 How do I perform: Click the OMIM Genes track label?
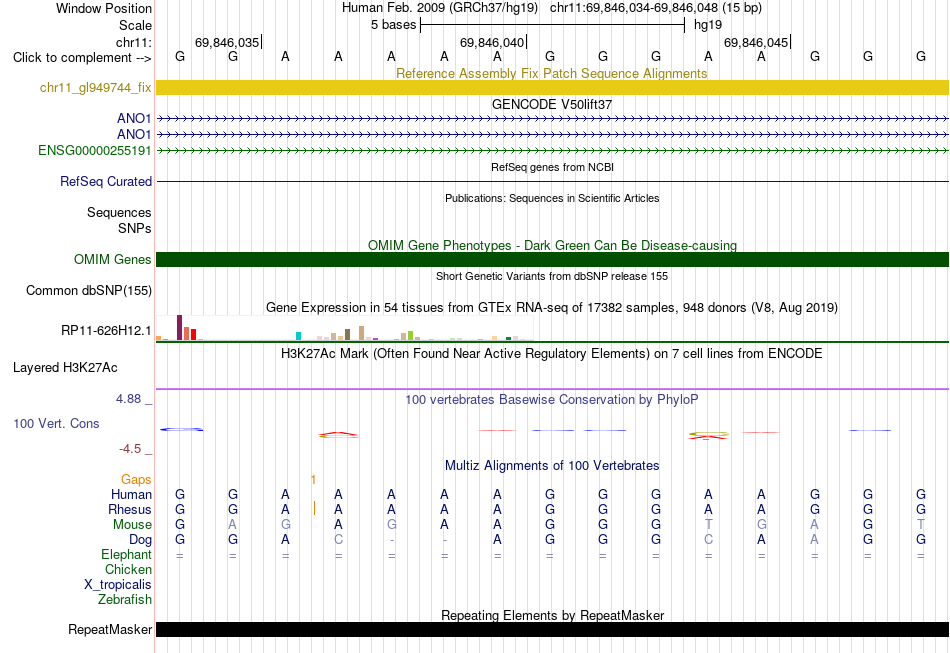(x=113, y=259)
